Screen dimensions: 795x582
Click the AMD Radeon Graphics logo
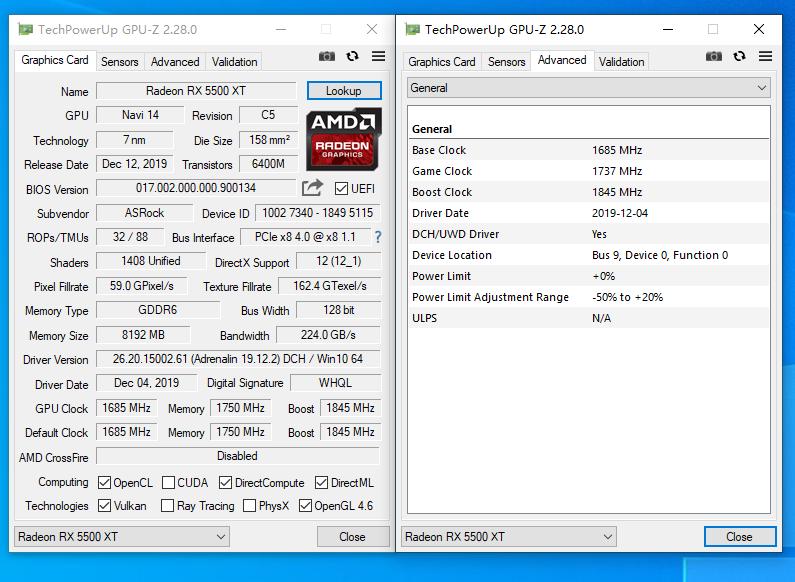point(343,139)
